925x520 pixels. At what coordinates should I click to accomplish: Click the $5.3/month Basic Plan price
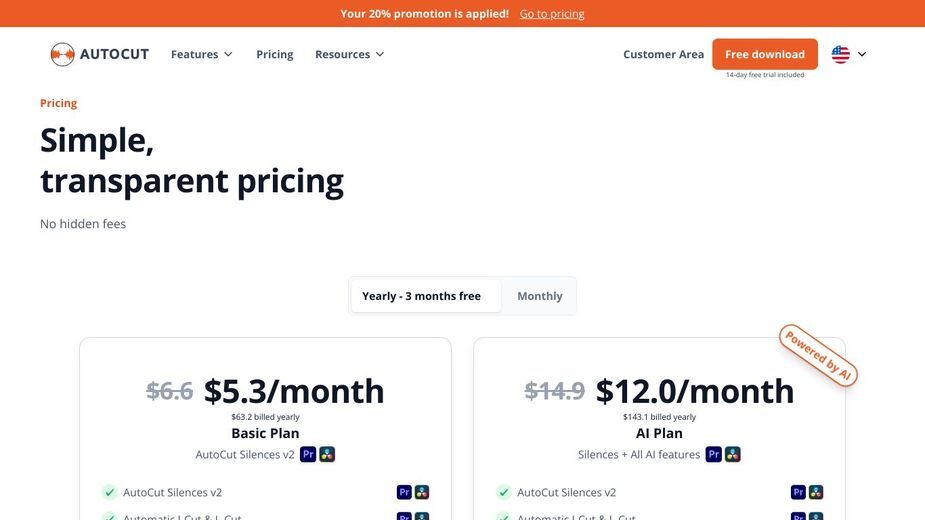click(x=294, y=391)
